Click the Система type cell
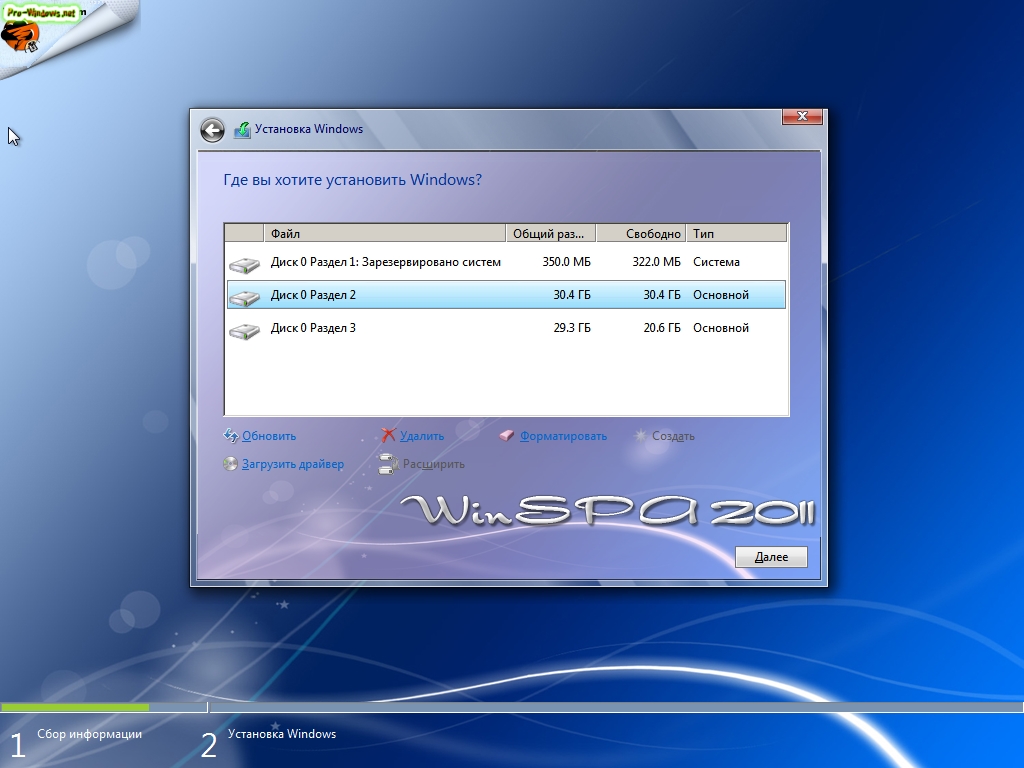The height and width of the screenshot is (768, 1024). pos(716,262)
